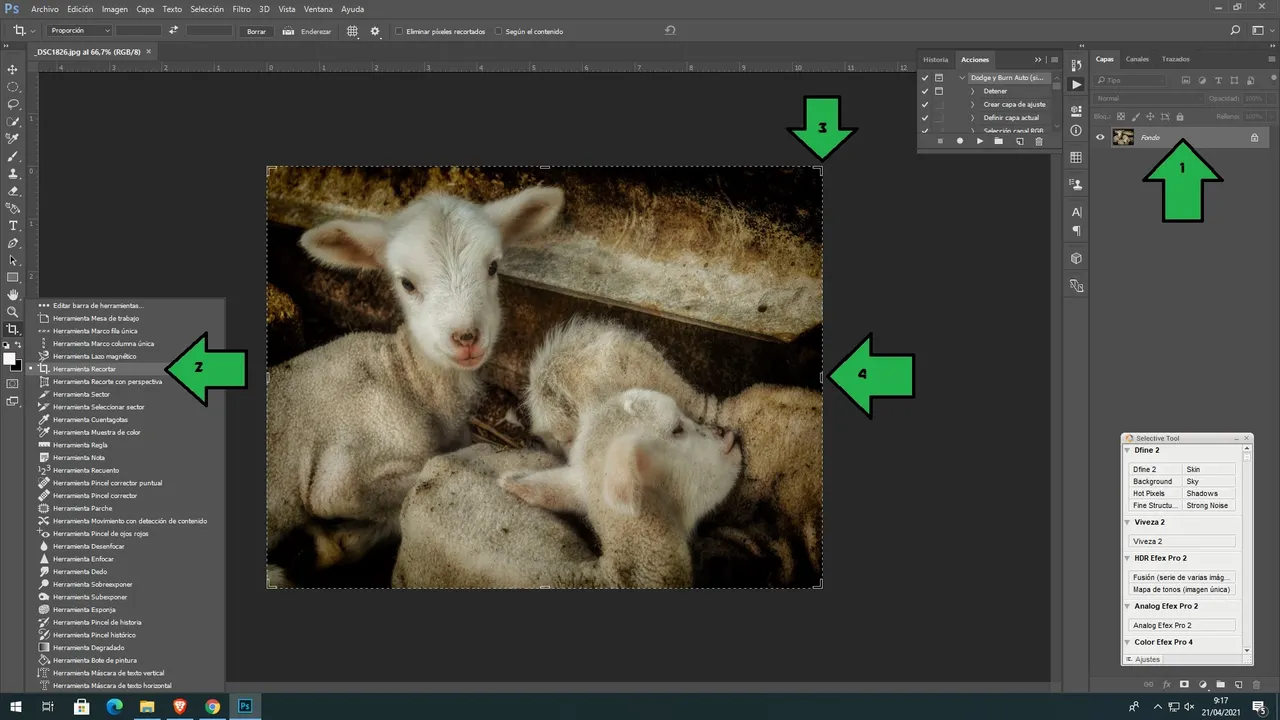This screenshot has width=1280, height=720.
Task: Open the layer Tipo filter dropdown
Action: coord(1131,80)
